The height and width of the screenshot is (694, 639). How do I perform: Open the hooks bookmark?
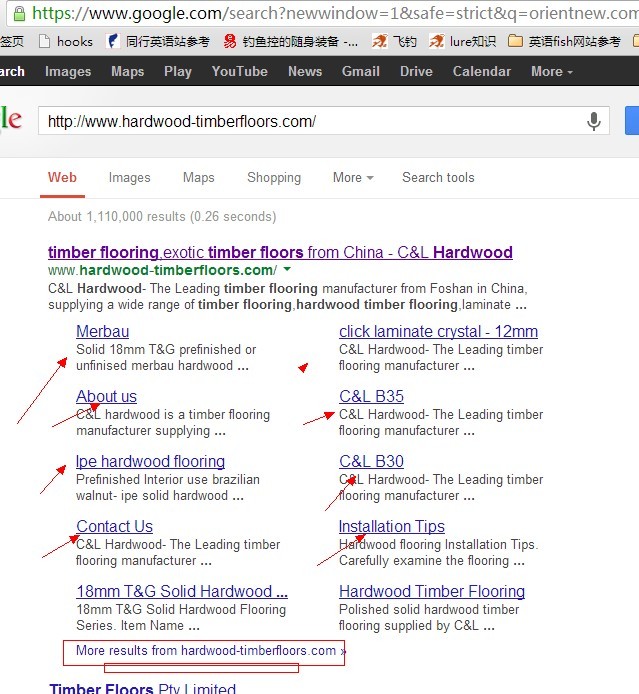[66, 42]
